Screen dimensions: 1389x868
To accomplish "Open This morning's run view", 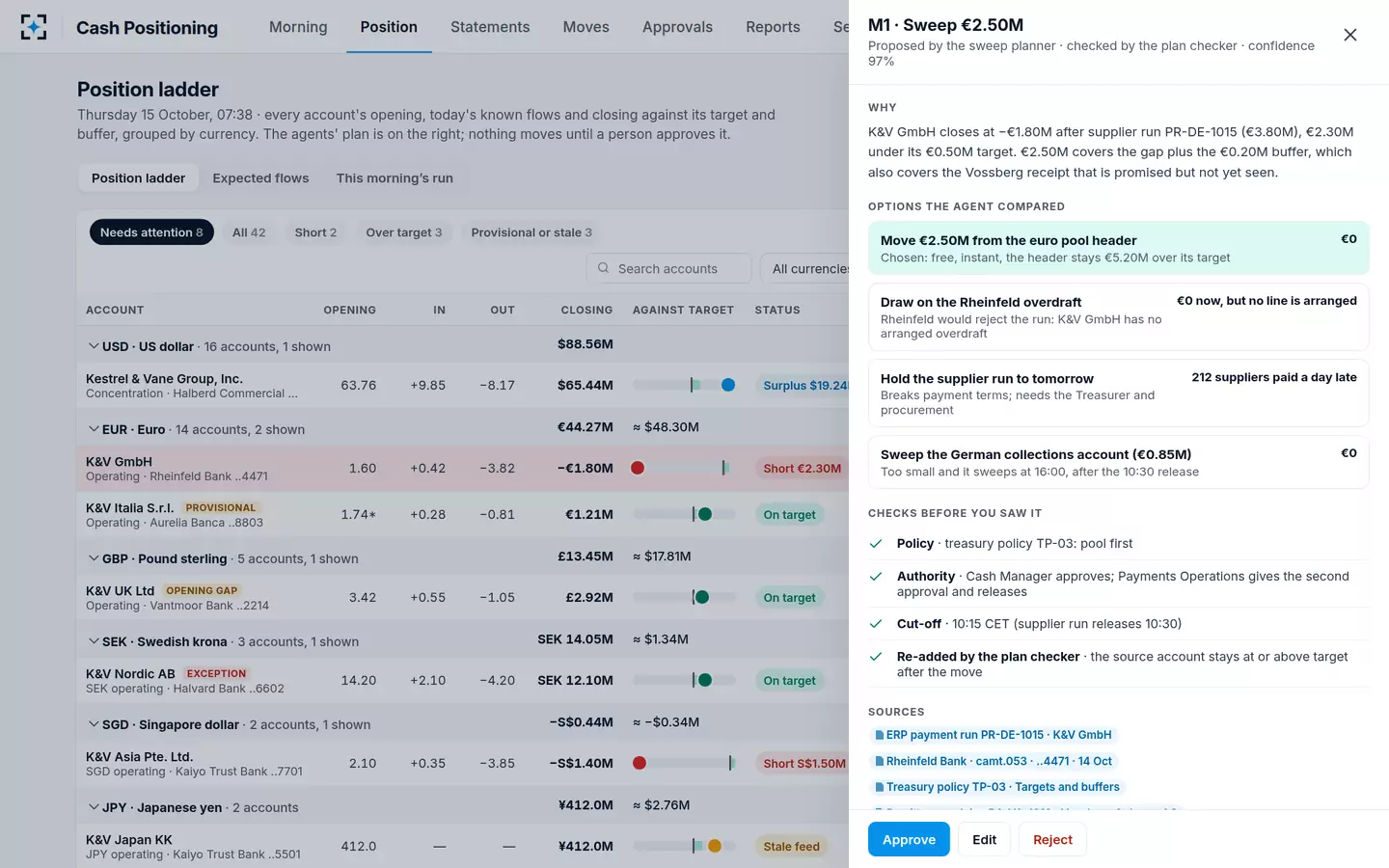I will [x=395, y=178].
